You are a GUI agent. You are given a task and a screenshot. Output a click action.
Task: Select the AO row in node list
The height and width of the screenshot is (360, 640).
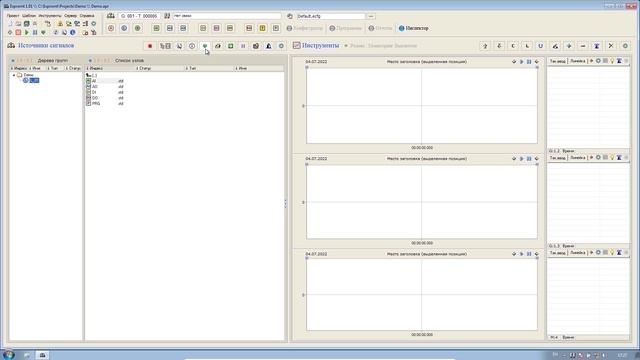[105, 87]
